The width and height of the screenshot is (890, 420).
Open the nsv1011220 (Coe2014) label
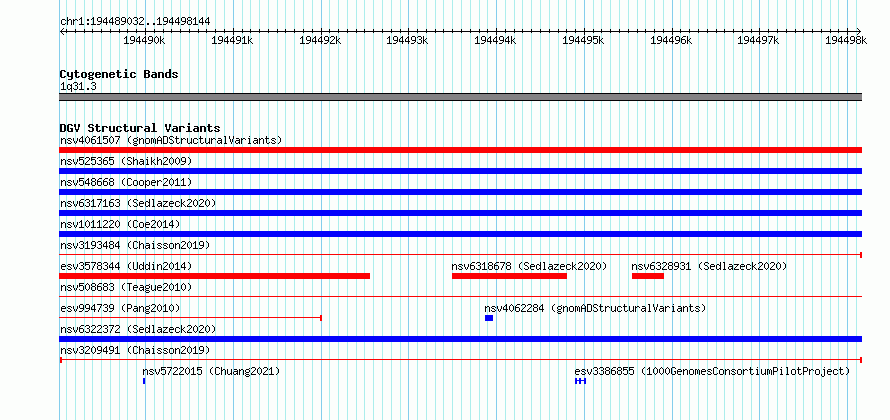(120, 224)
